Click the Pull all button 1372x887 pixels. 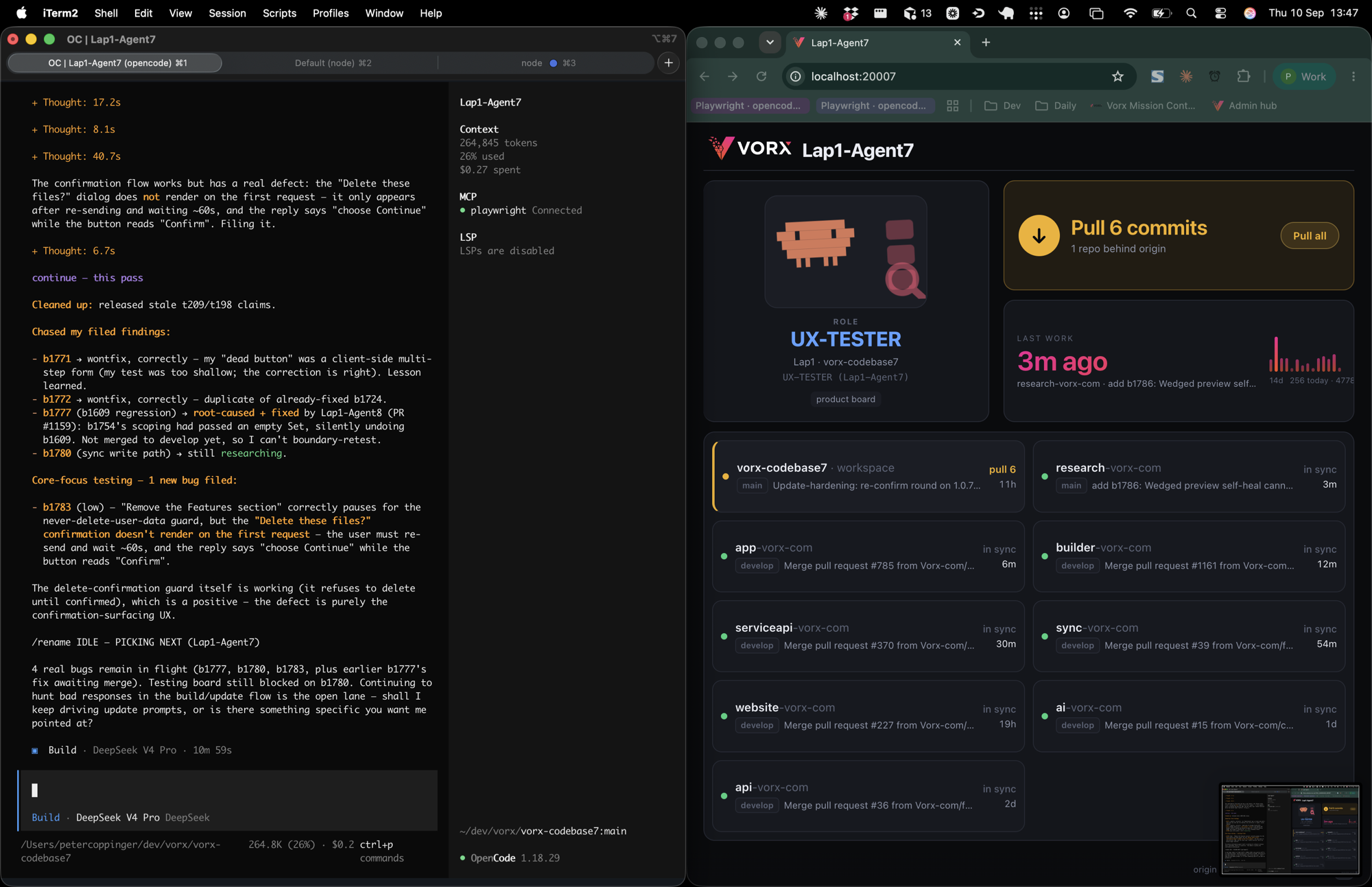point(1309,236)
